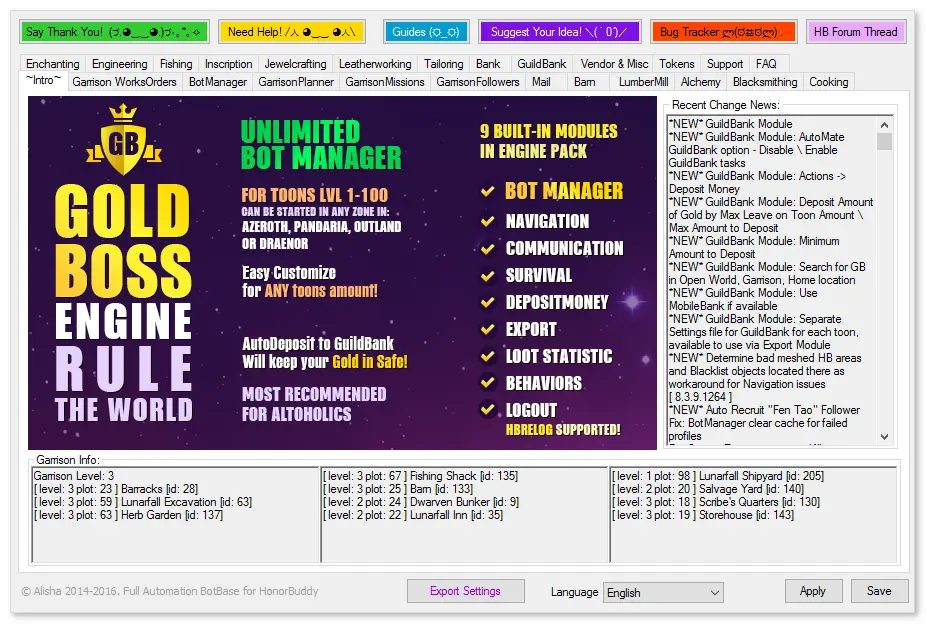The height and width of the screenshot is (624, 926).
Task: Select the Tailoring tab
Action: click(444, 64)
